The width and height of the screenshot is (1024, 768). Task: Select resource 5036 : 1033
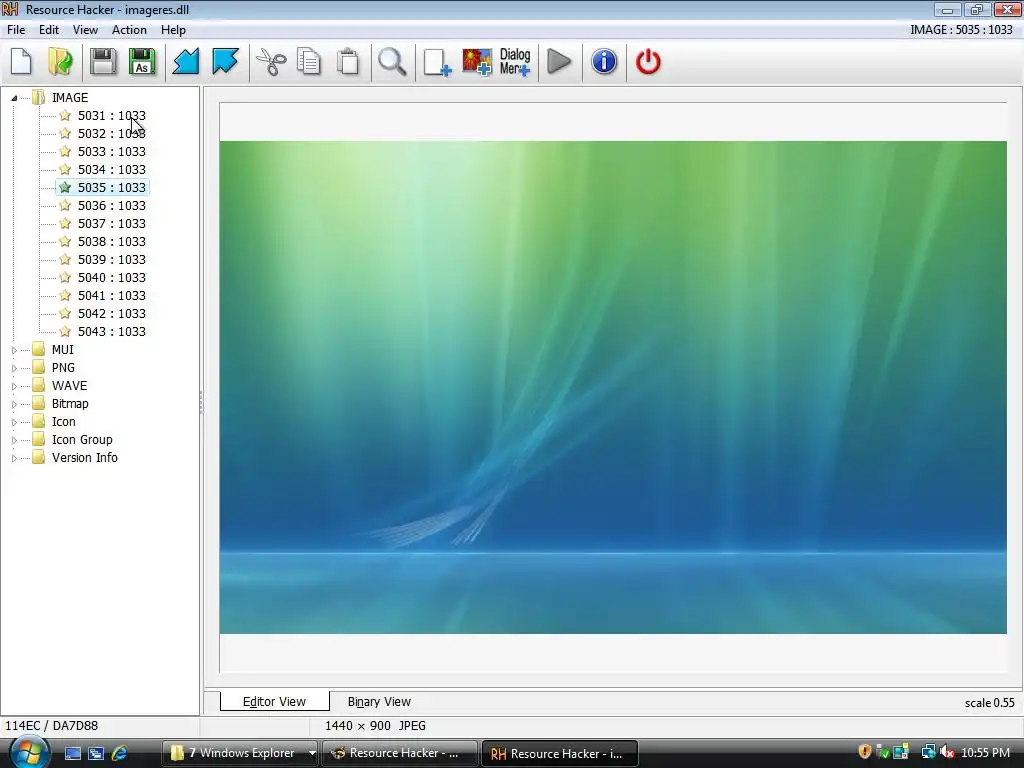point(112,205)
